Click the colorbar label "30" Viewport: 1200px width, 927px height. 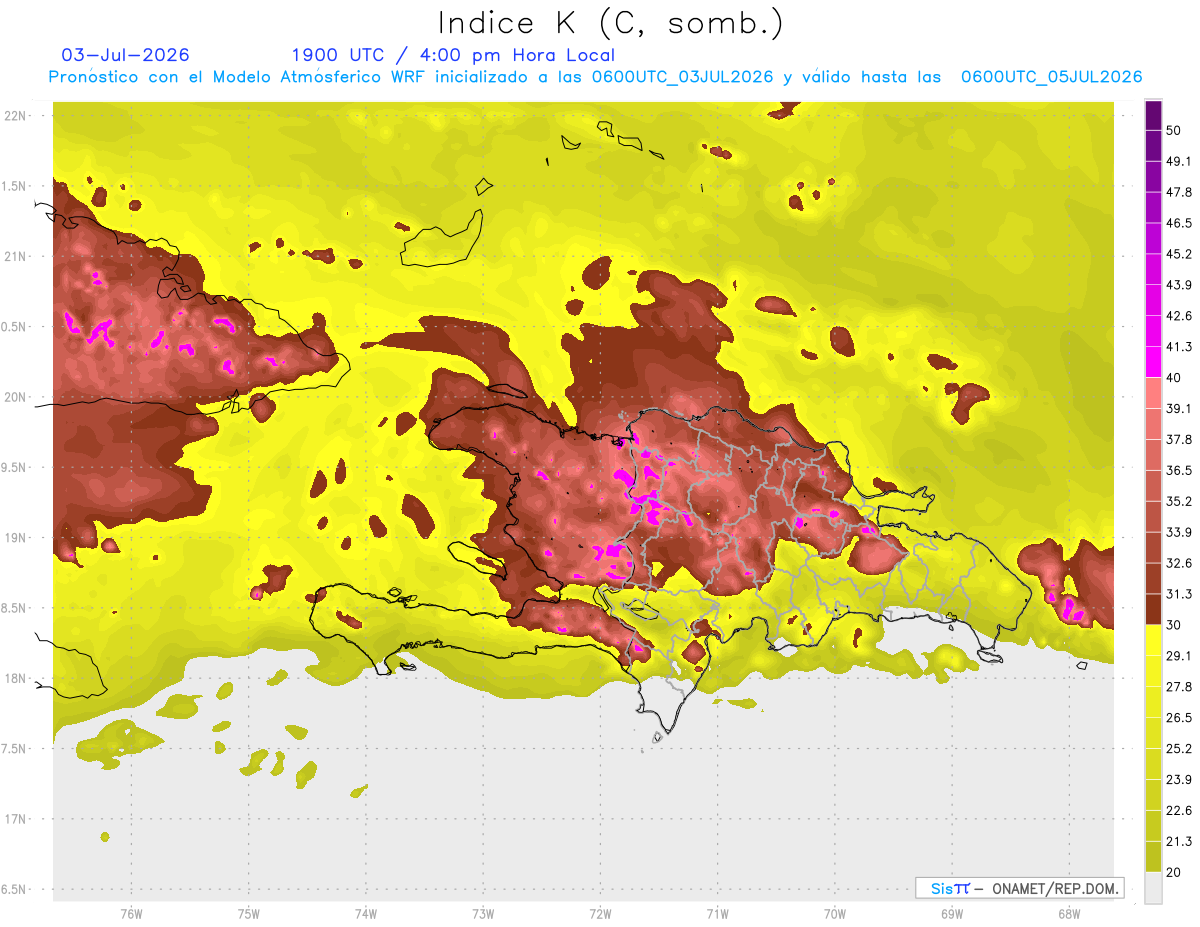1174,625
